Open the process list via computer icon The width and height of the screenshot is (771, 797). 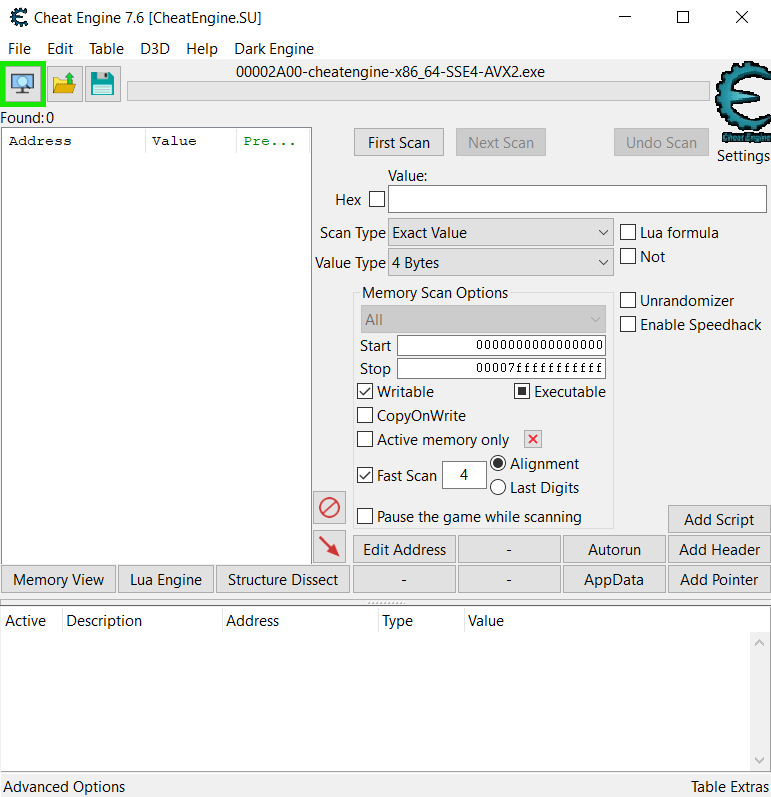coord(23,84)
